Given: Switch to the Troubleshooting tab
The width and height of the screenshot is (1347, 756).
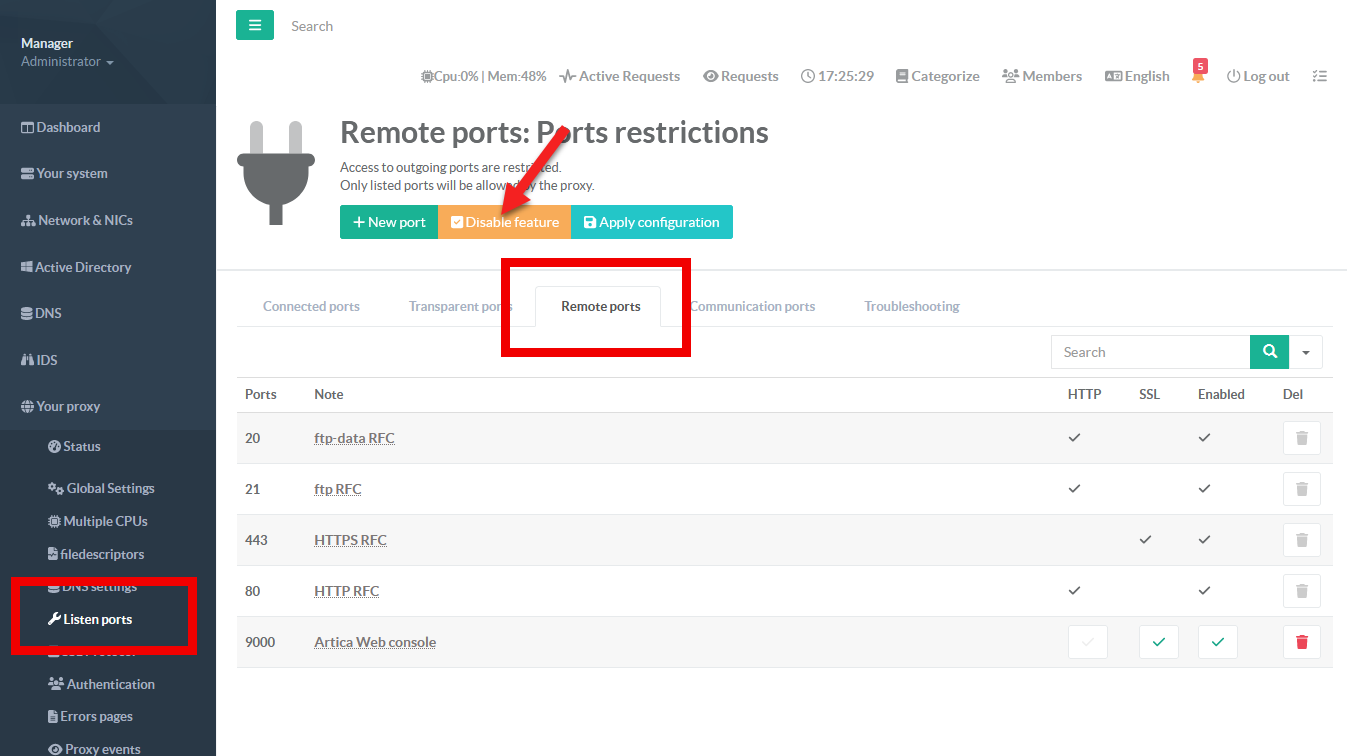Looking at the screenshot, I should (x=911, y=306).
